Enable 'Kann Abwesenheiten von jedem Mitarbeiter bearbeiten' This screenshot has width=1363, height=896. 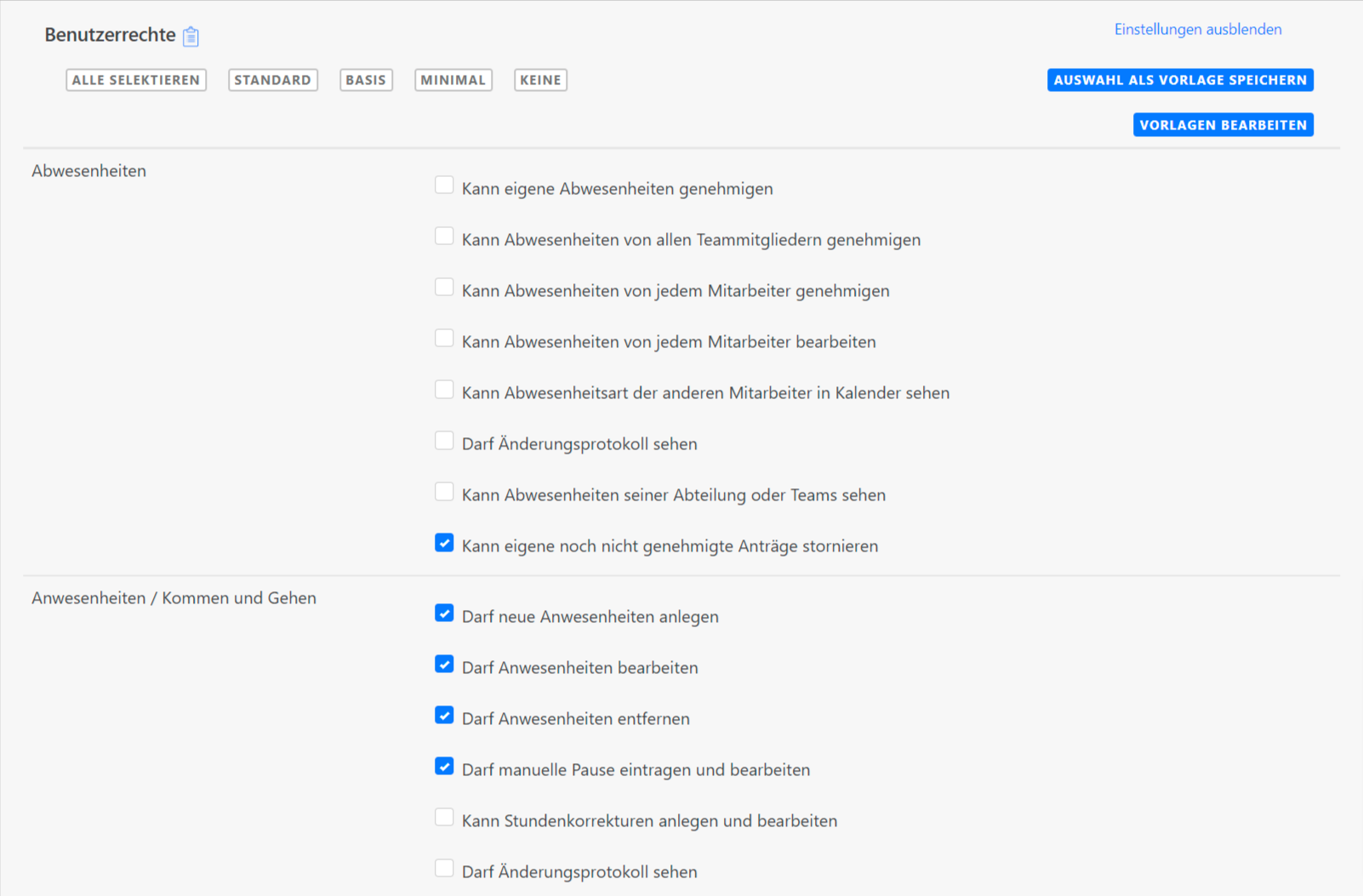pyautogui.click(x=444, y=339)
